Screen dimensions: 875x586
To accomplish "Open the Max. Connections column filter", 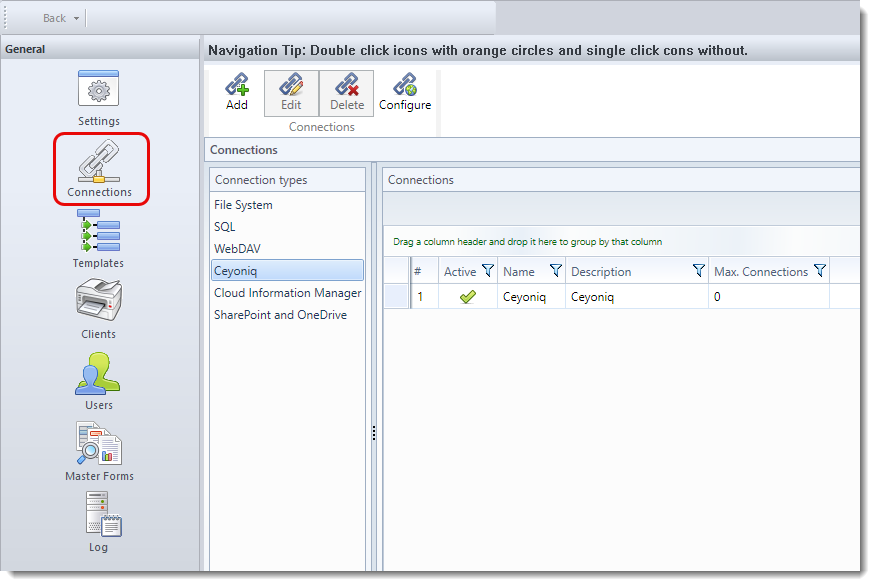I will [x=820, y=271].
